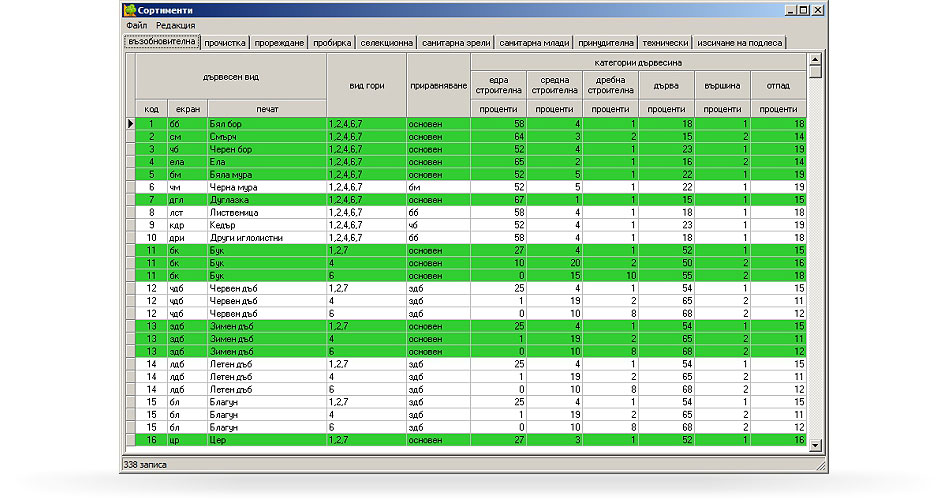Open the изсичане на подлеса tab
The image size is (948, 500).
click(x=741, y=43)
